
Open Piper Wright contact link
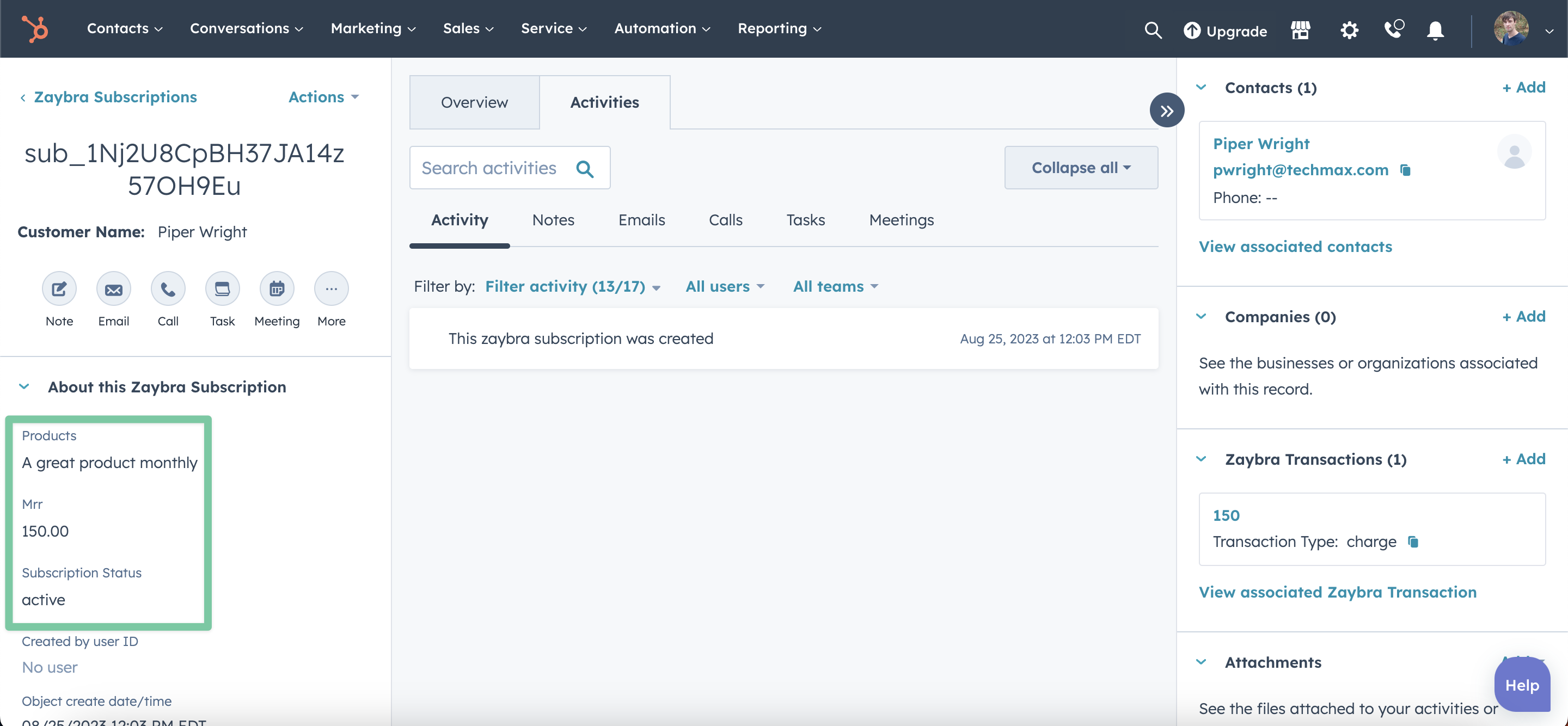1260,144
